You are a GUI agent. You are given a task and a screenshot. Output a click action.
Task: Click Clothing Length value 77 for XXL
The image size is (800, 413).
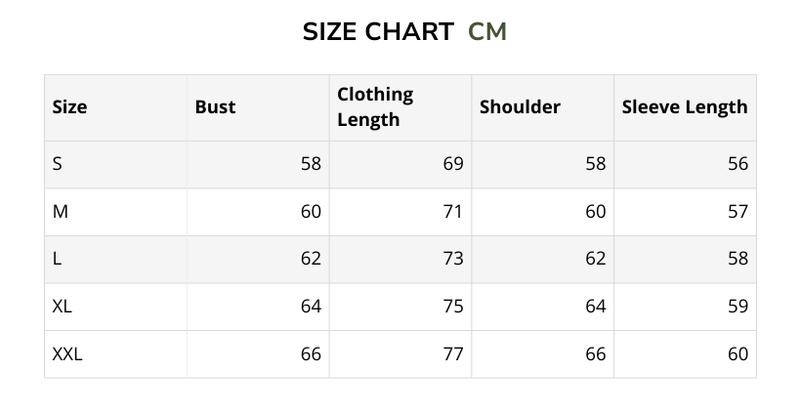pyautogui.click(x=453, y=354)
